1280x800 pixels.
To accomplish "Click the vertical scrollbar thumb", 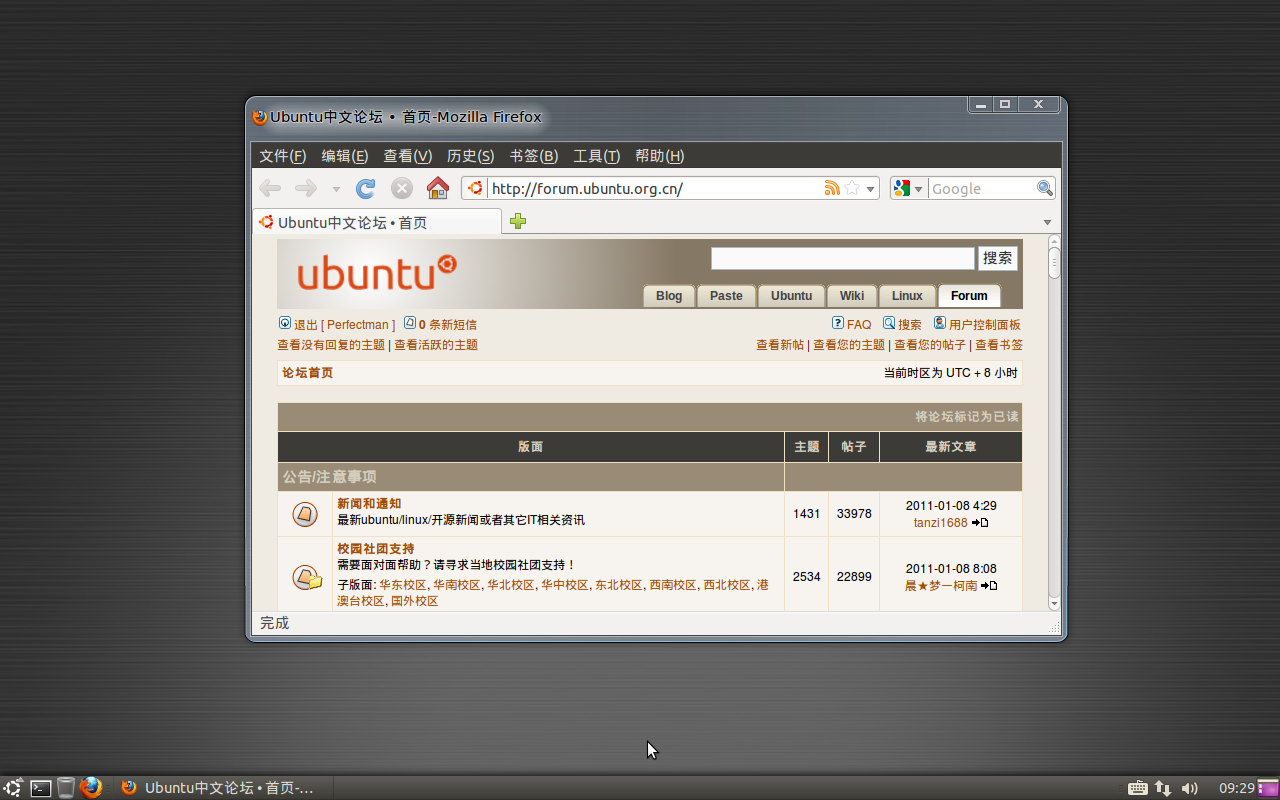I will point(1054,263).
